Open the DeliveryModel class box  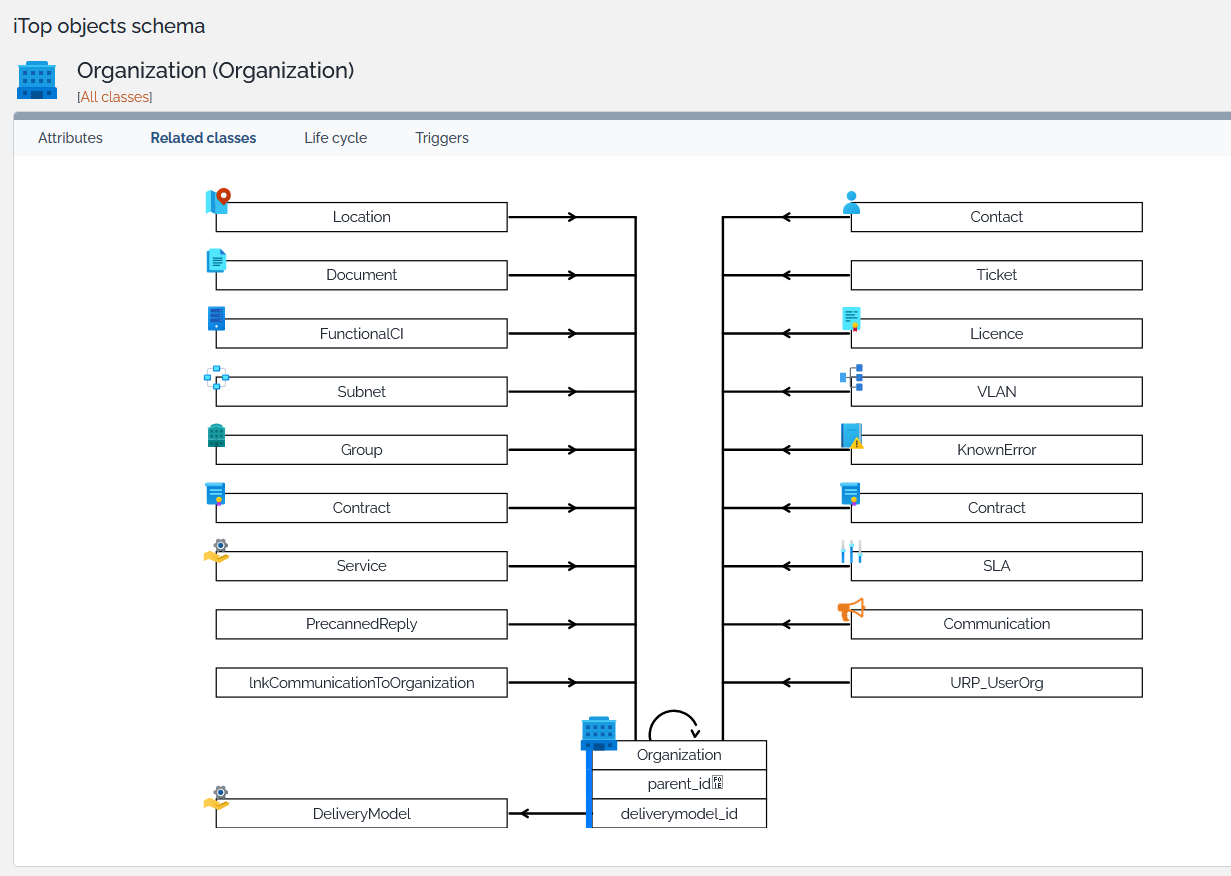(x=361, y=814)
